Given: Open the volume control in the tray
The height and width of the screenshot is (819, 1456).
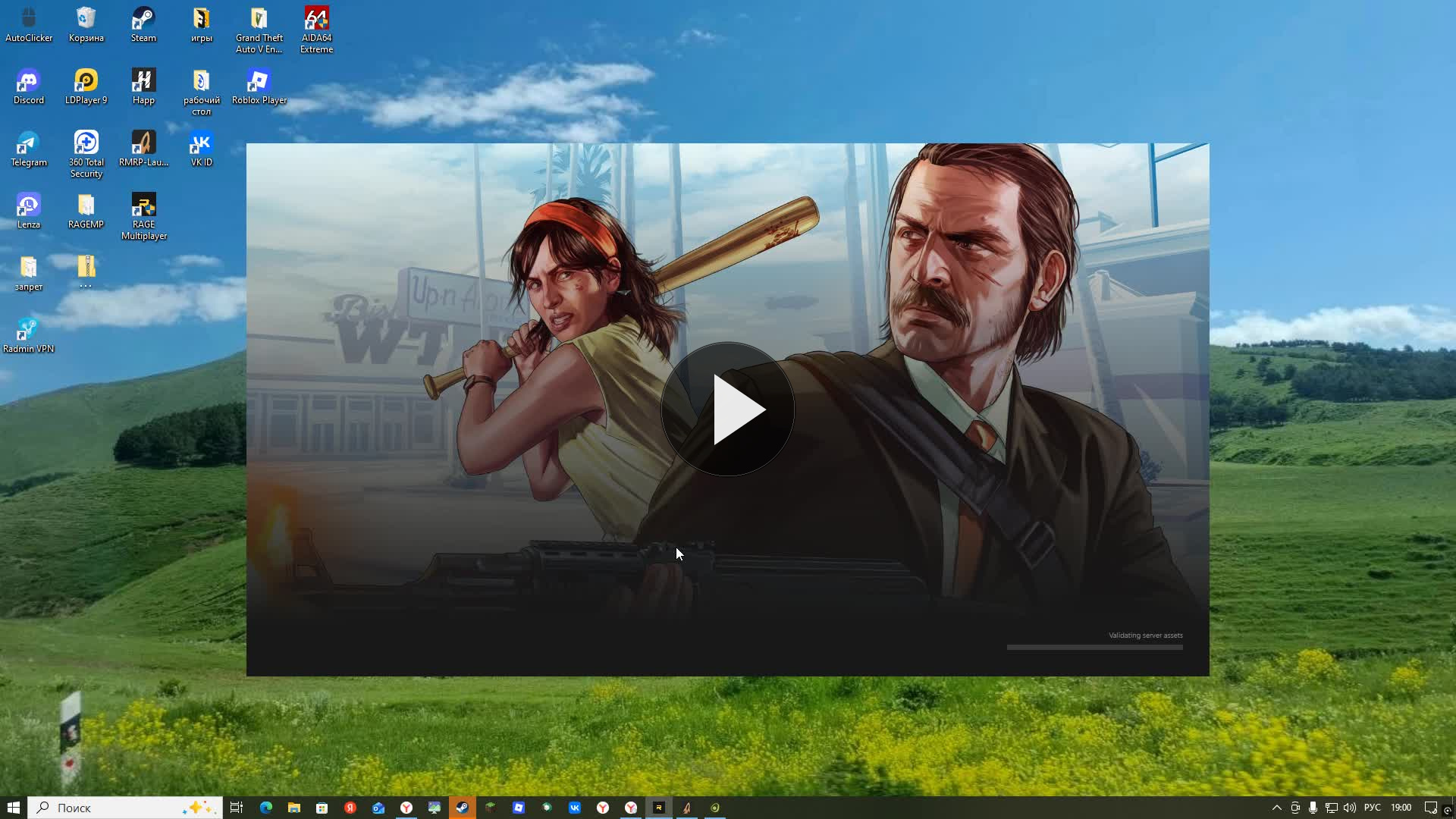Looking at the screenshot, I should pos(1349,808).
